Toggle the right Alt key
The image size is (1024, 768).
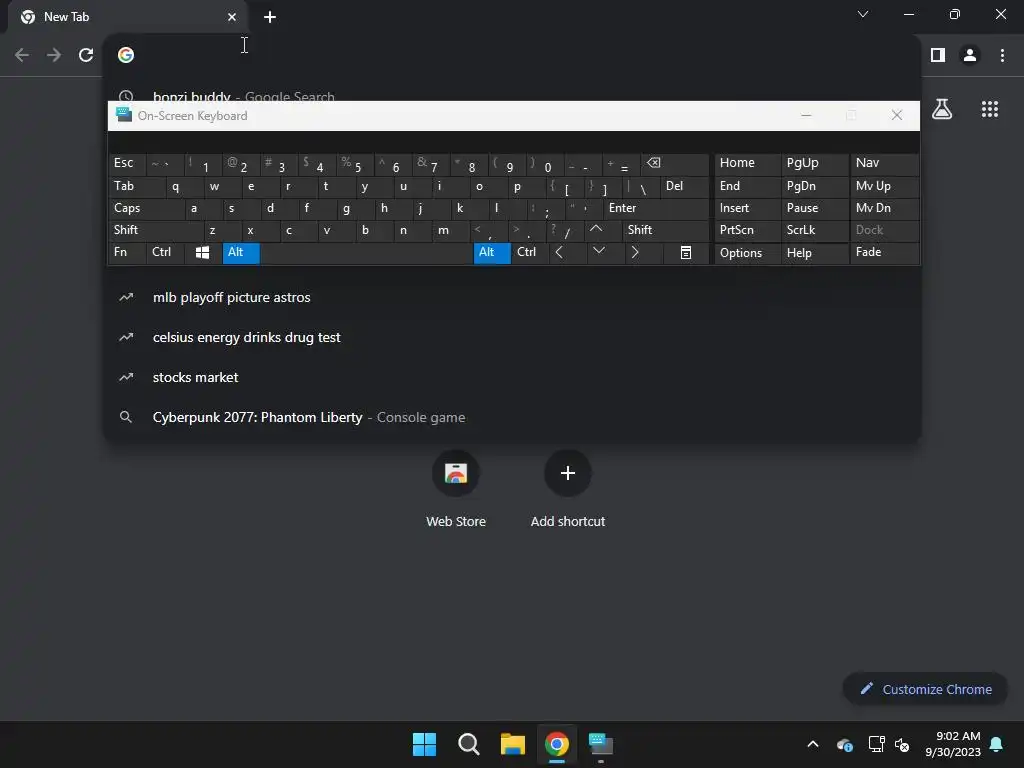pyautogui.click(x=492, y=253)
